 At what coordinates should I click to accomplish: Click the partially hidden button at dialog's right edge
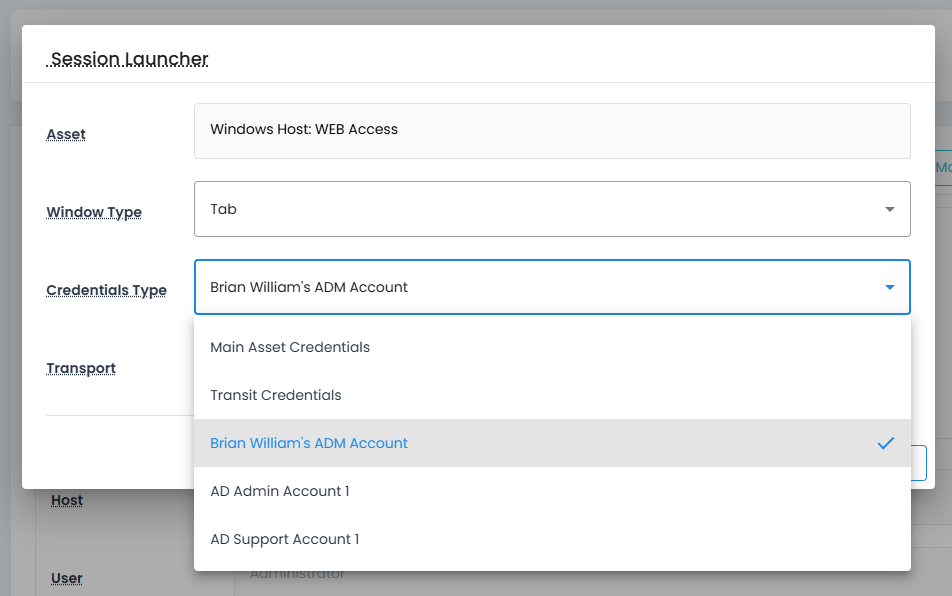[919, 463]
